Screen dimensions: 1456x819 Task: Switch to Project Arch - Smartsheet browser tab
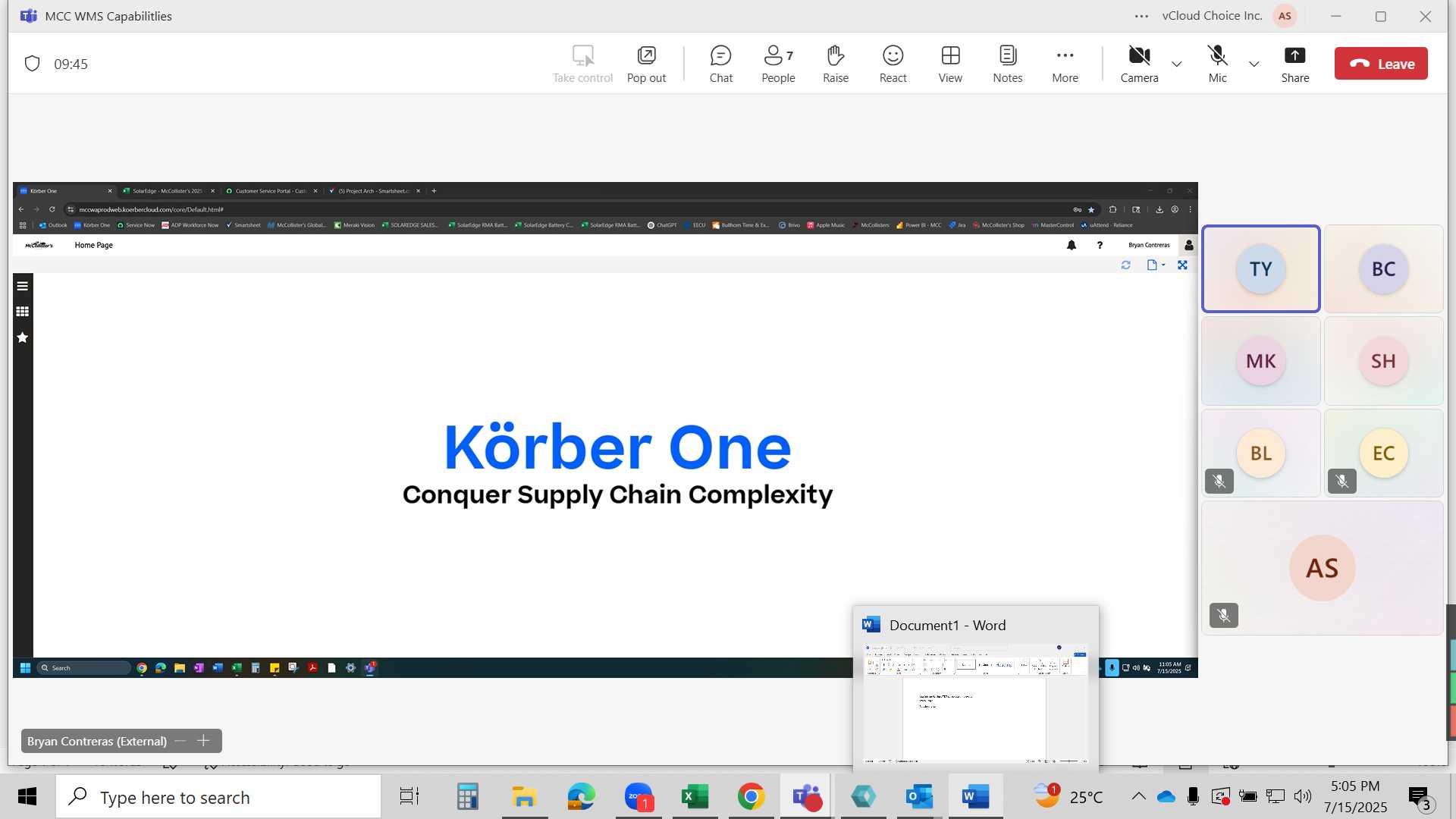click(375, 191)
